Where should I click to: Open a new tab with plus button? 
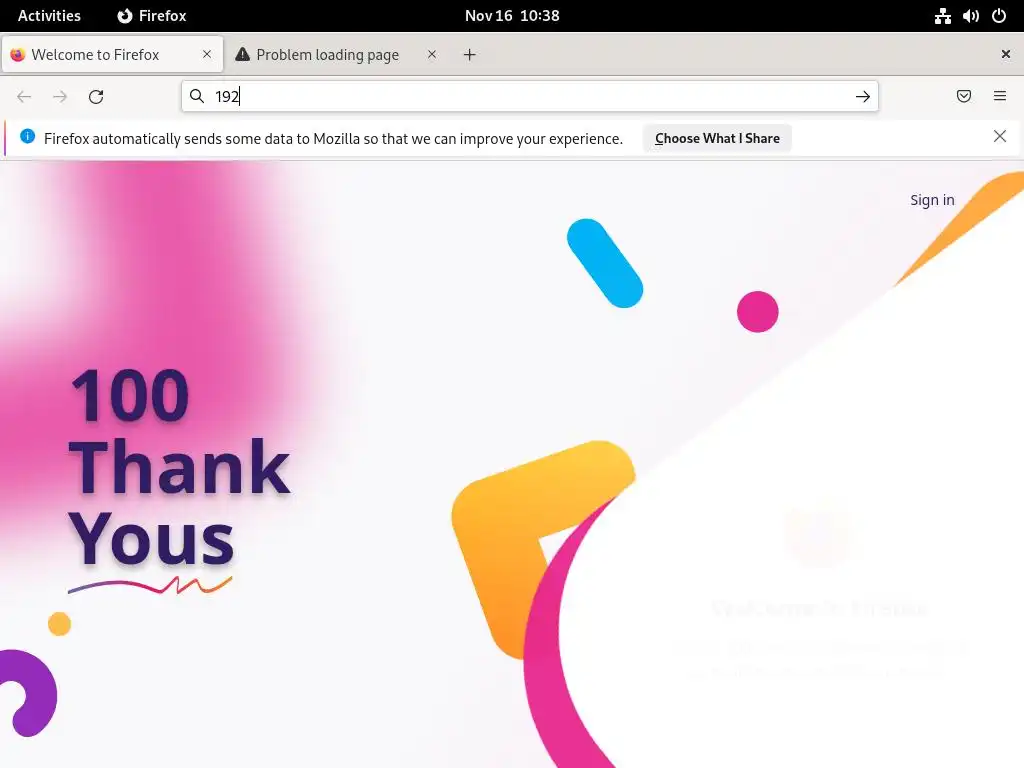(x=470, y=55)
